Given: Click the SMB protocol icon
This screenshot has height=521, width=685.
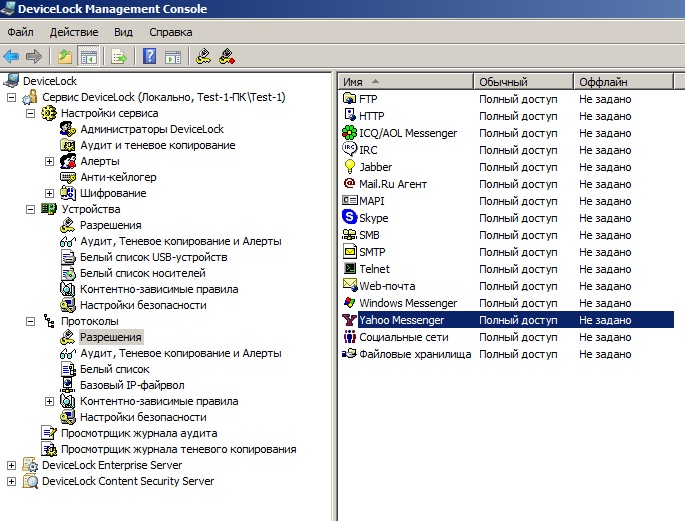Looking at the screenshot, I should pos(349,235).
